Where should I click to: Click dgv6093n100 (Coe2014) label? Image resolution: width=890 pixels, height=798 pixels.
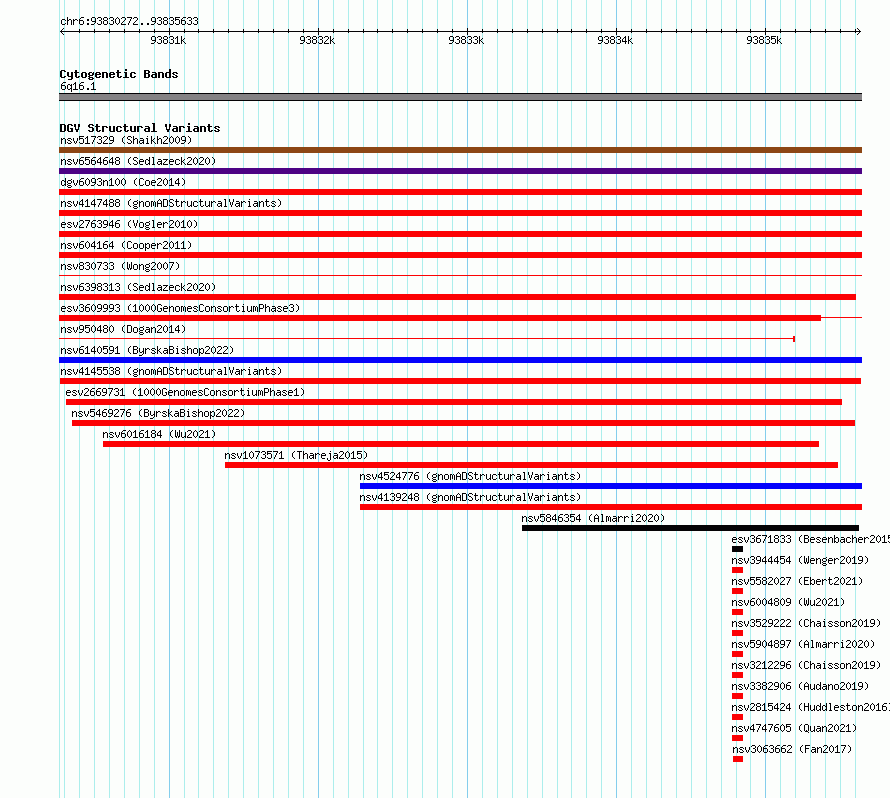[x=123, y=182]
